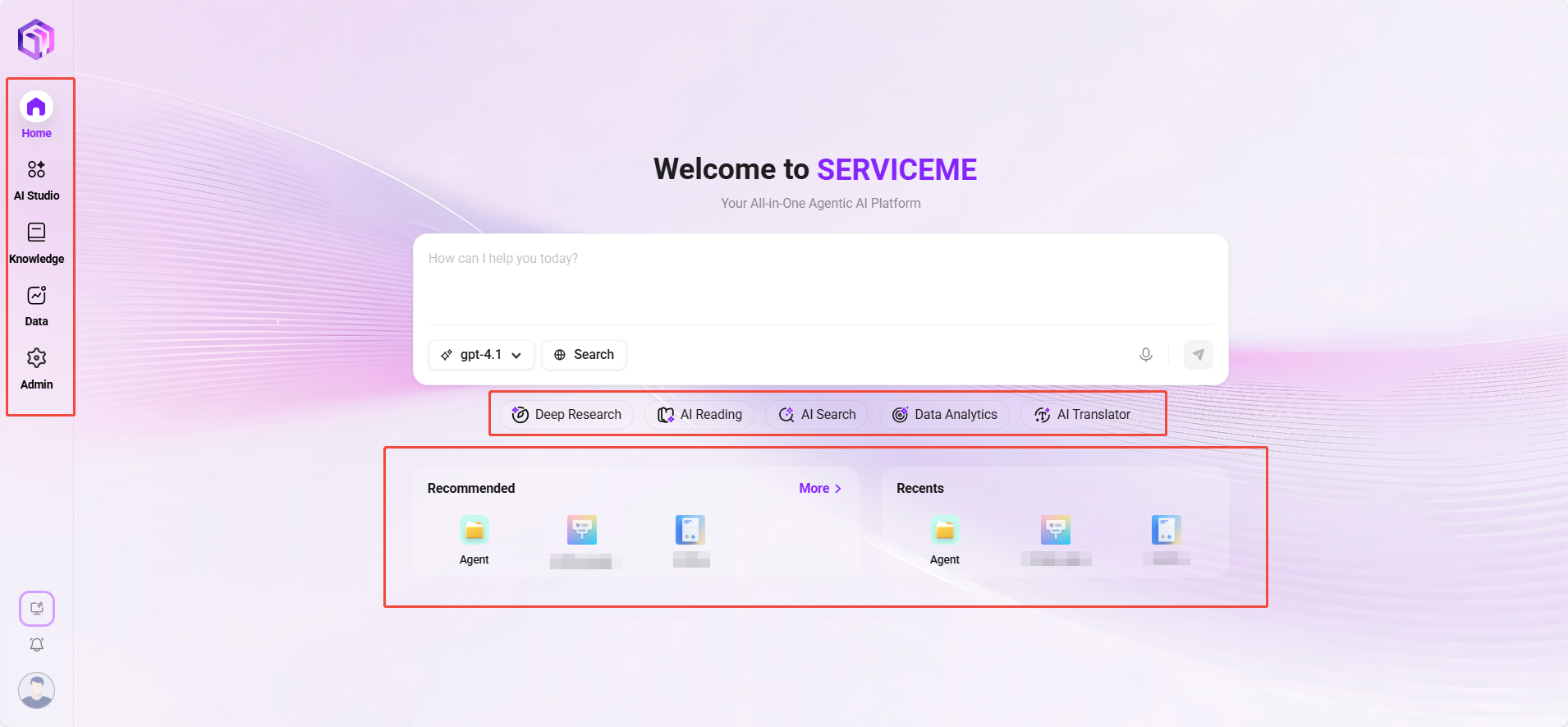Screen dimensions: 1568x727
Task: Click the SERVICEME logo icon
Action: [x=36, y=39]
